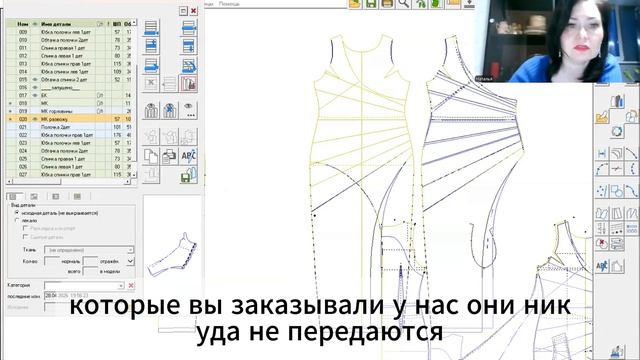Image resolution: width=640 pixels, height=360 pixels.
Task: Click the eye with ellipsis visibility options button
Action: [189, 111]
